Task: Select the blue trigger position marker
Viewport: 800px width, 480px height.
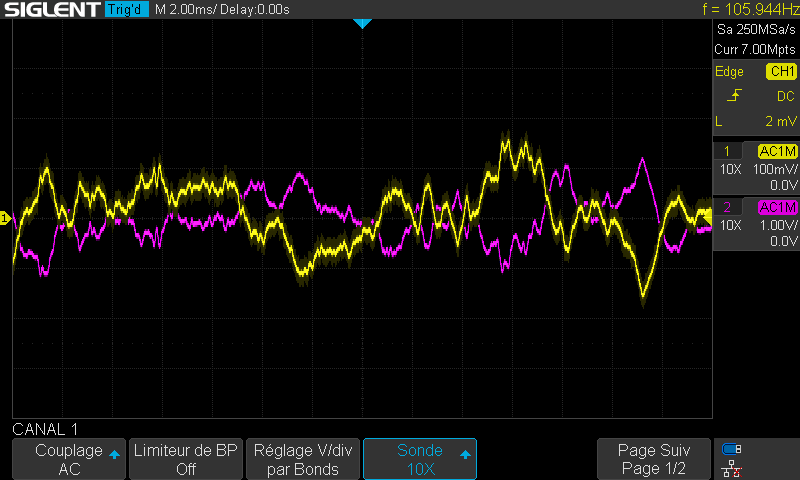Action: 362,23
